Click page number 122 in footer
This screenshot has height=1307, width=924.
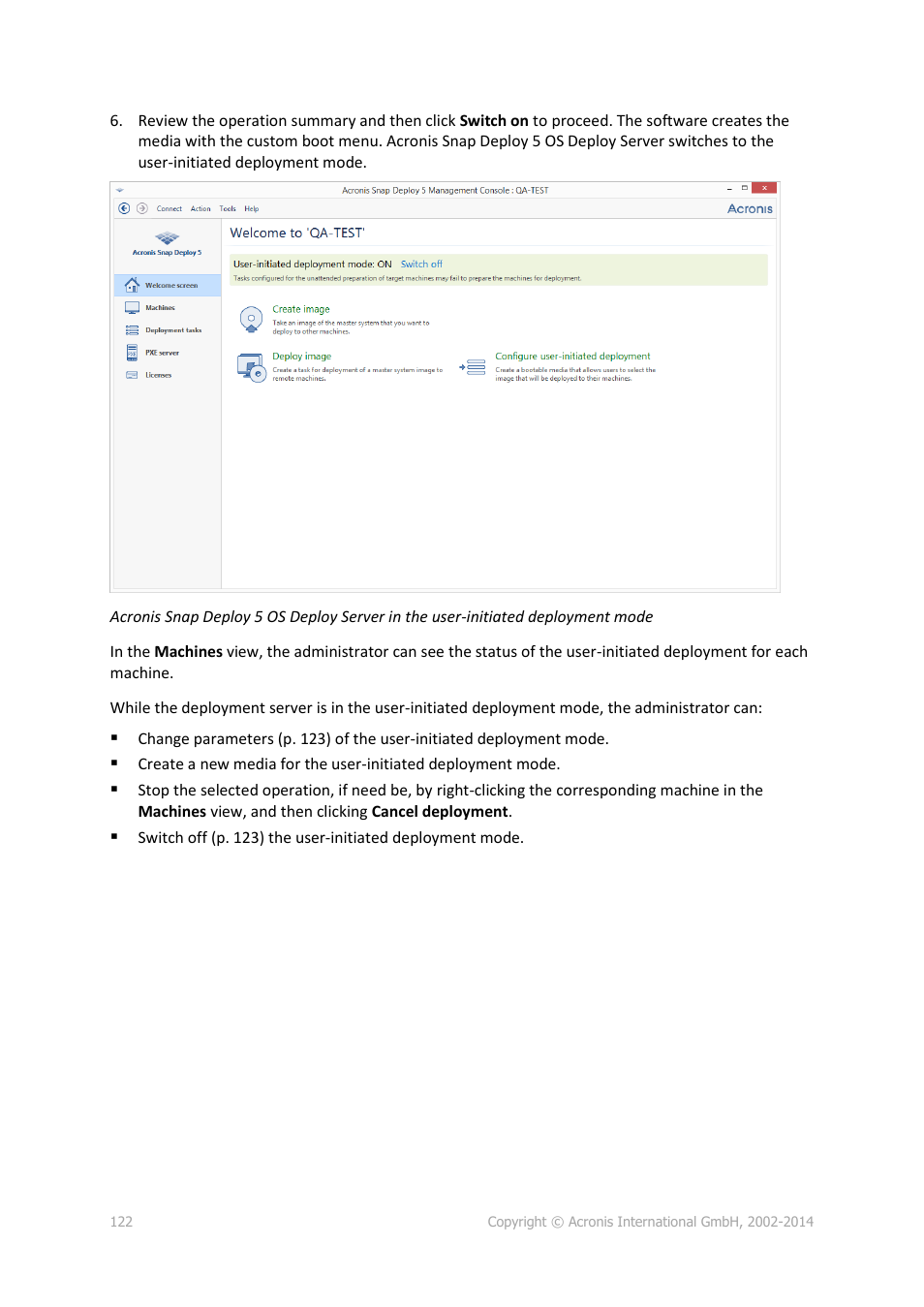[121, 1222]
